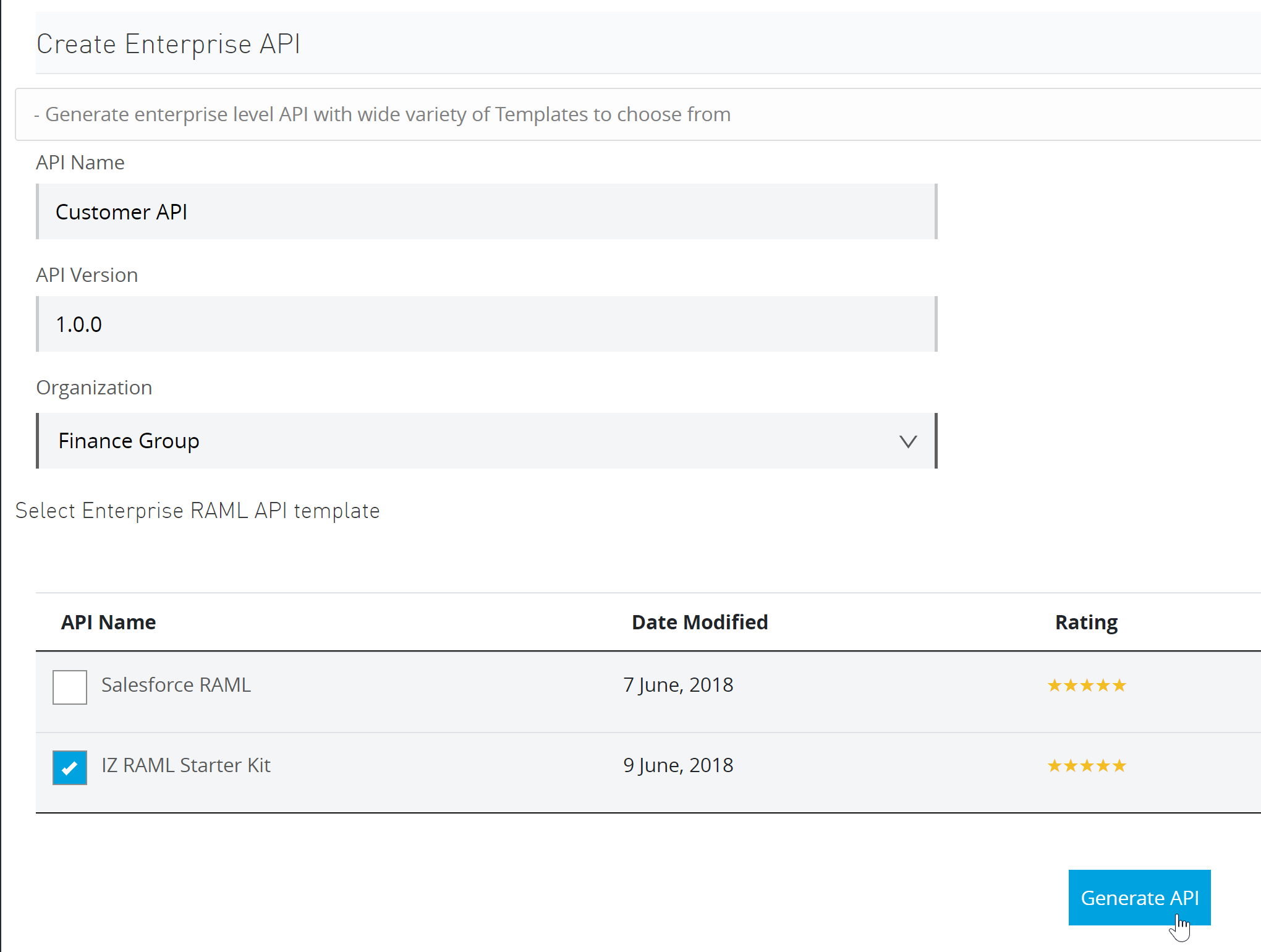The image size is (1261, 952).
Task: Click the 7 June, 2018 date cell
Action: 678,685
